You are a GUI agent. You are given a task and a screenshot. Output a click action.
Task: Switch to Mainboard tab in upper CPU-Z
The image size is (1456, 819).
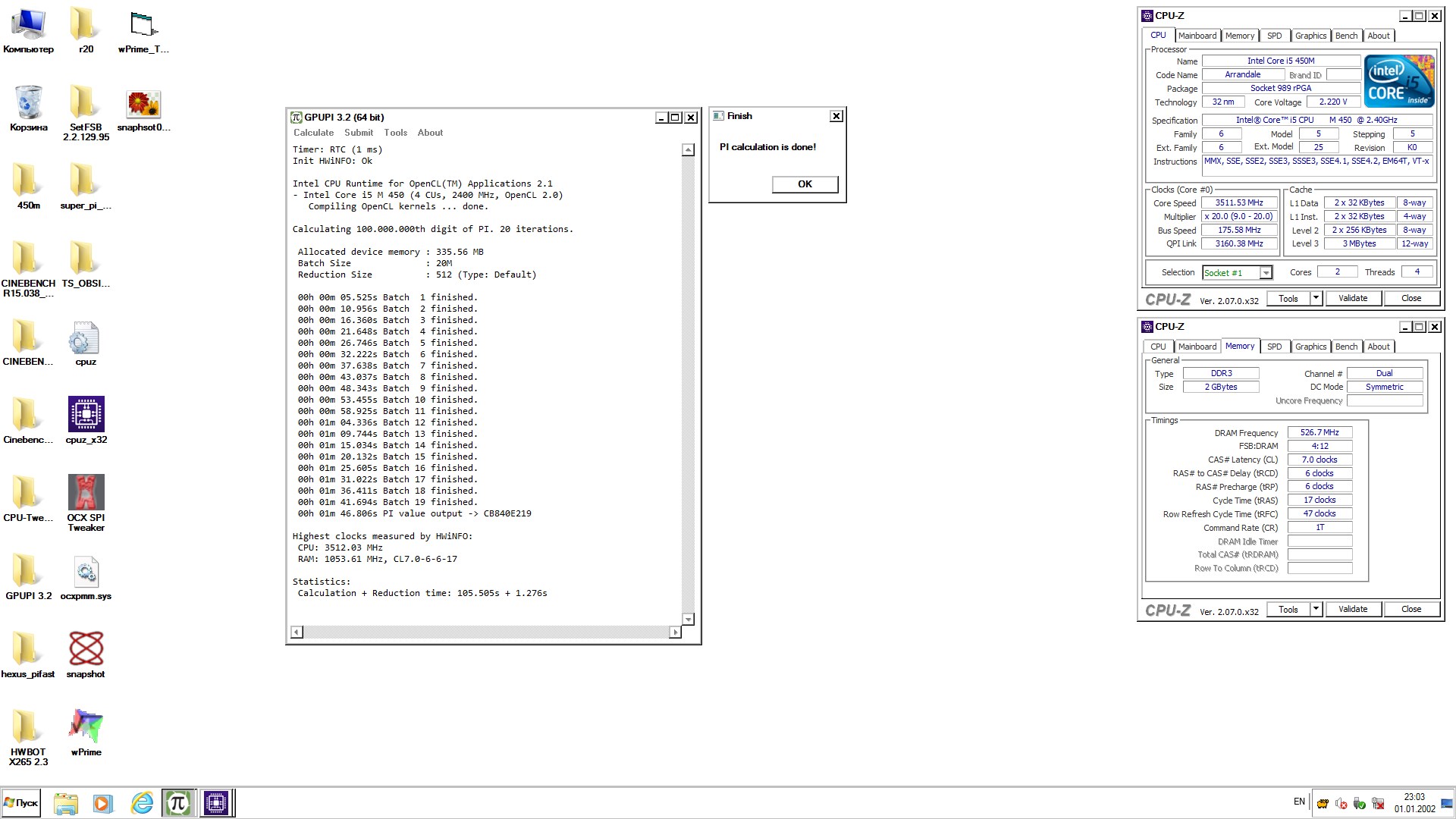tap(1197, 36)
